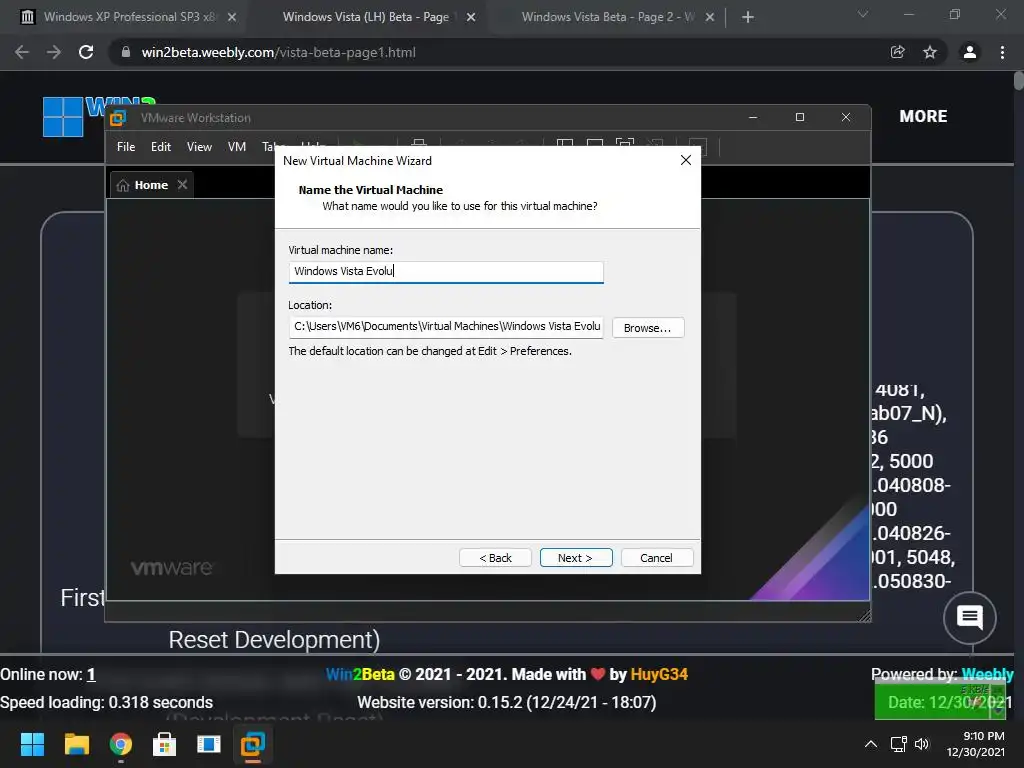Image resolution: width=1024 pixels, height=768 pixels.
Task: Select the Home tab in VMware
Action: point(151,185)
